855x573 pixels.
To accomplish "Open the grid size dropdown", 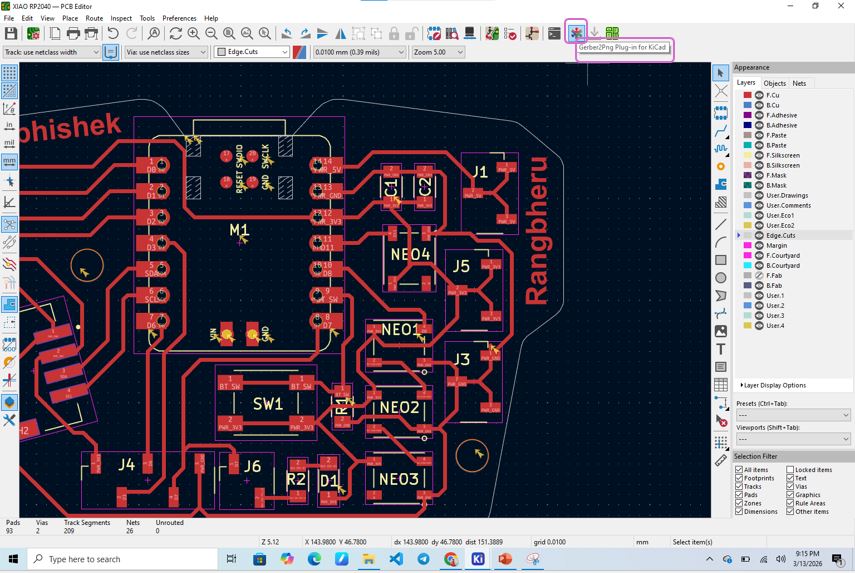I will click(359, 52).
